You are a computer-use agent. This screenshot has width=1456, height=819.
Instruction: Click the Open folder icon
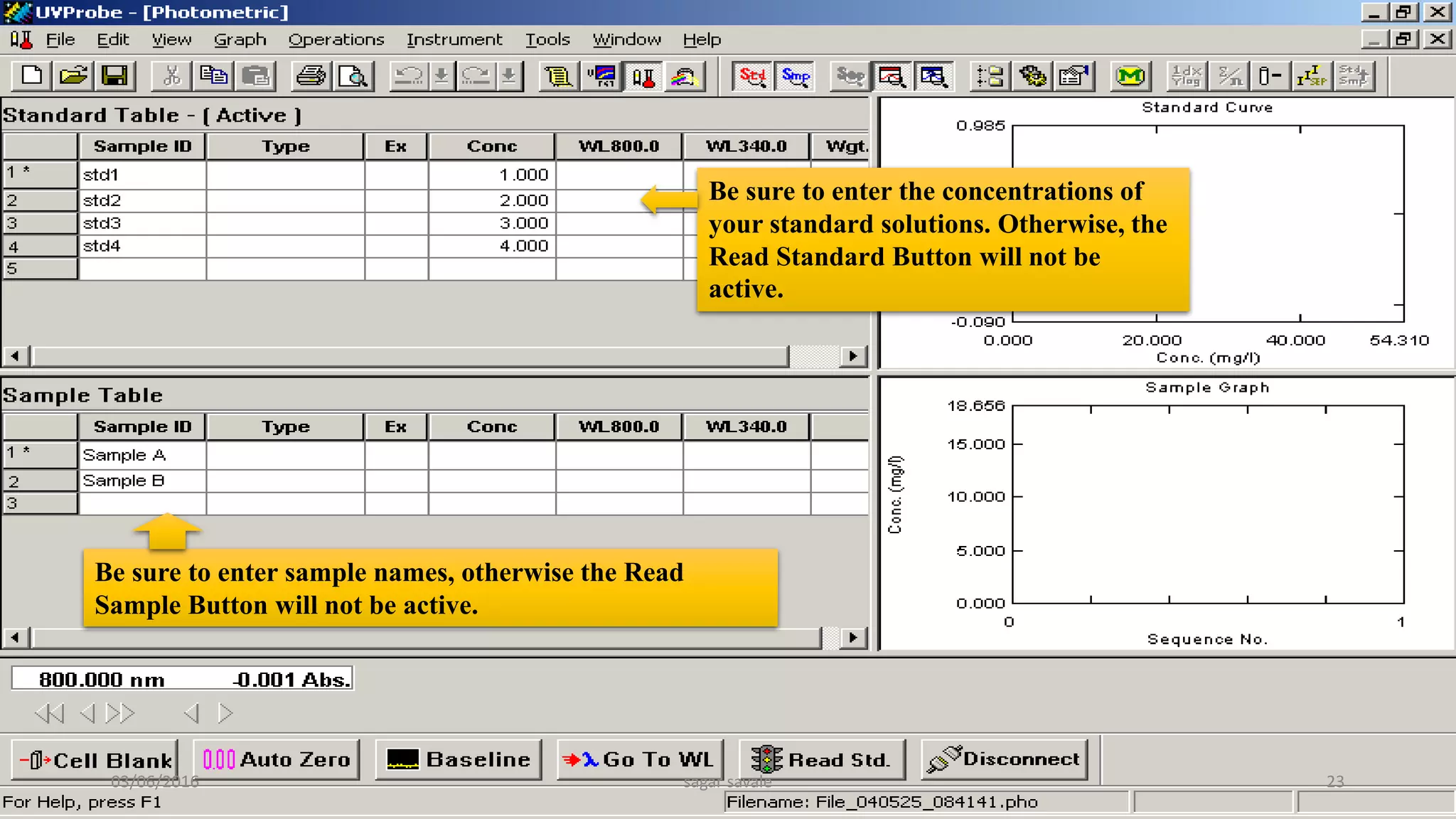tap(73, 76)
